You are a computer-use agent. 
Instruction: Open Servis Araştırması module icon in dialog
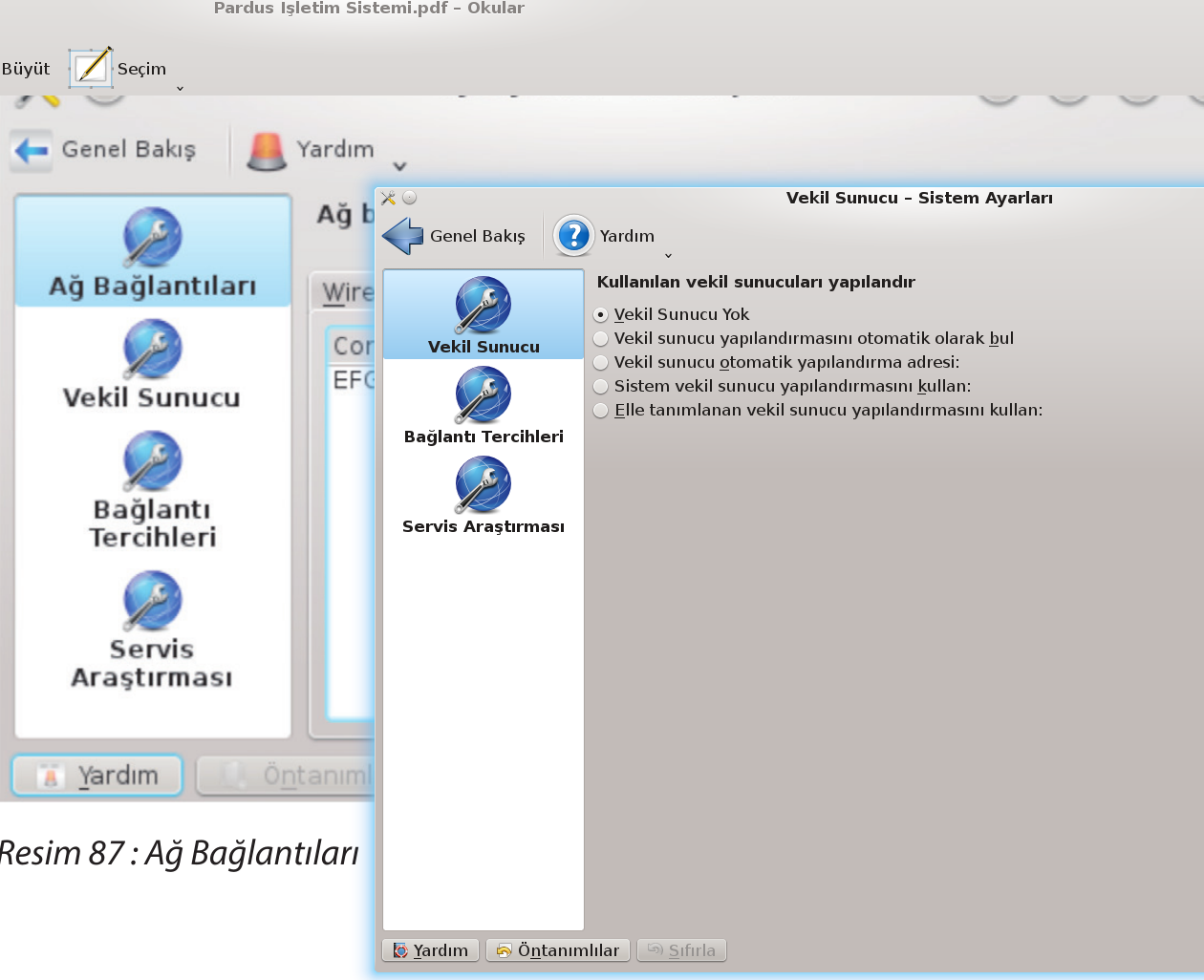click(x=483, y=485)
